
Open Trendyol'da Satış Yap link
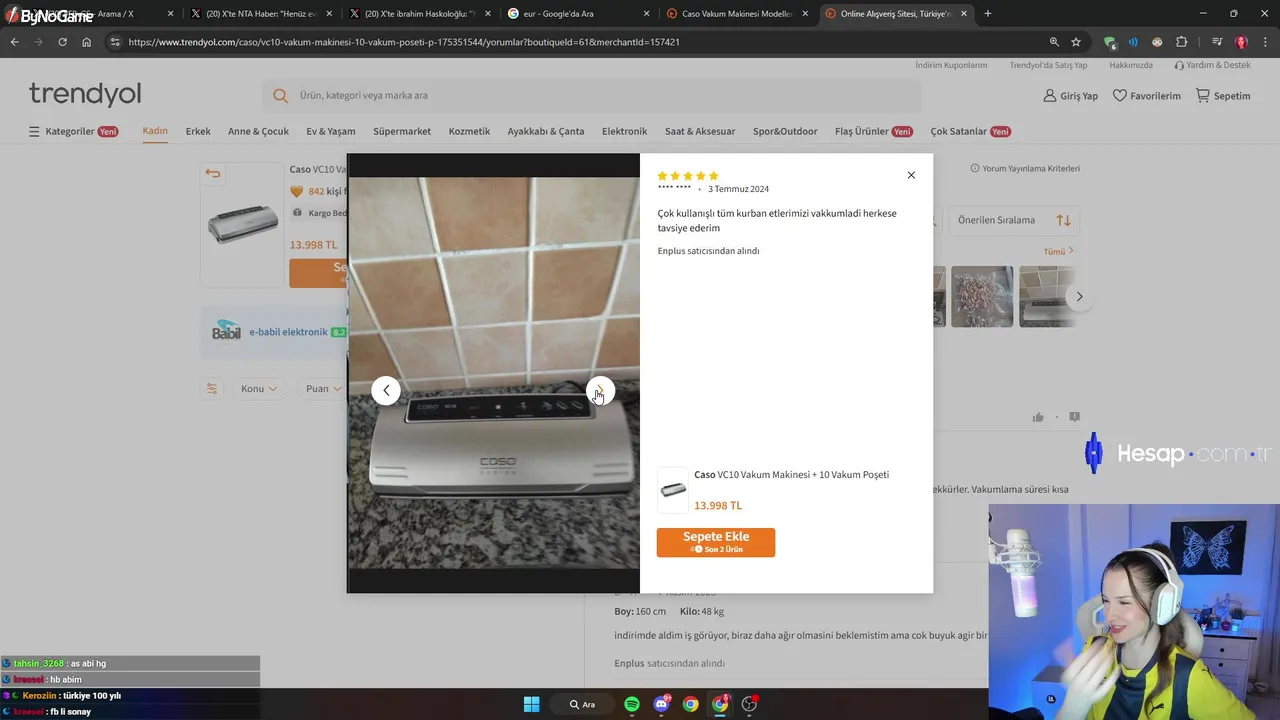1048,65
